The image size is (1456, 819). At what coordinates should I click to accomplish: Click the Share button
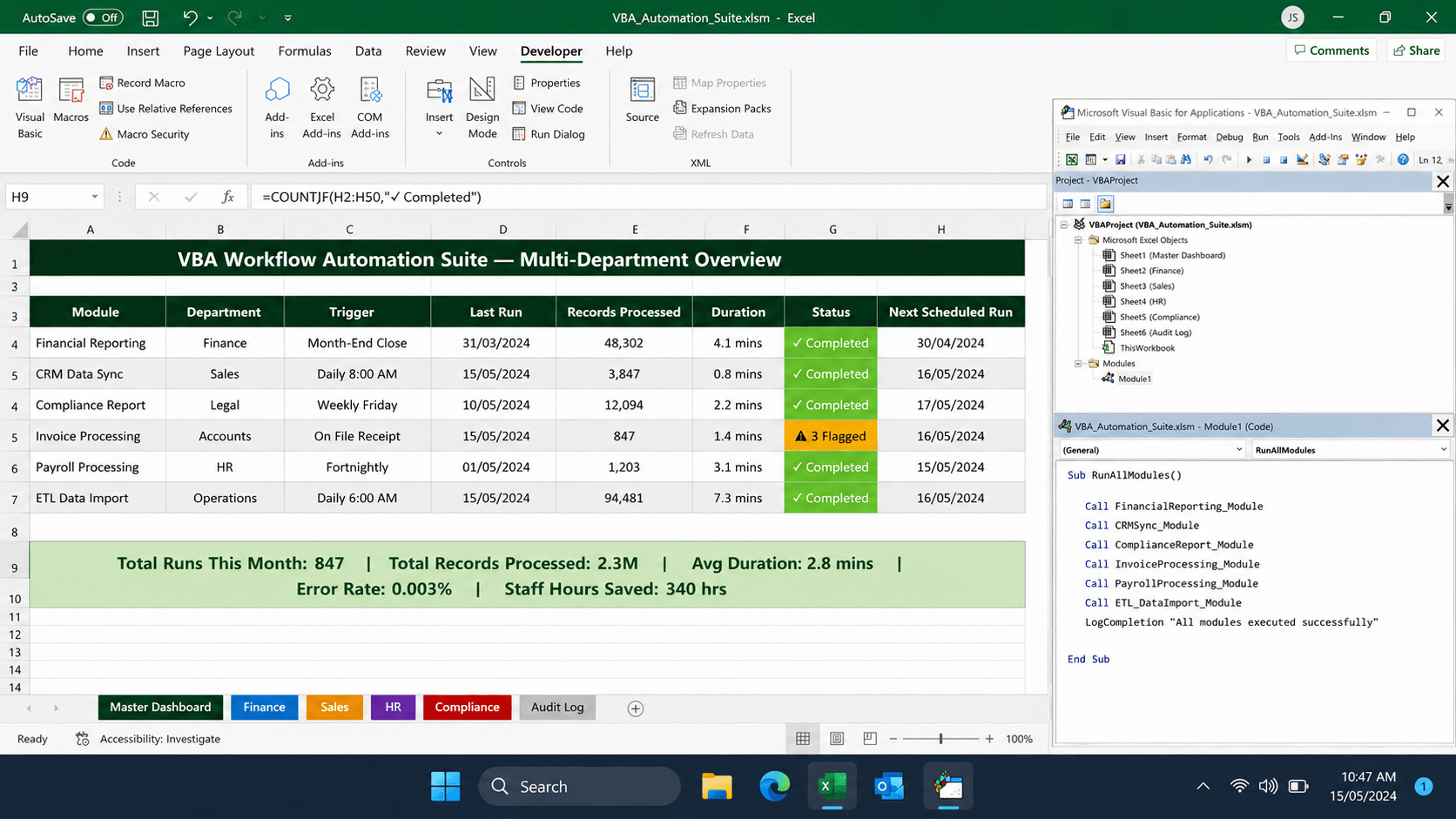1416,50
